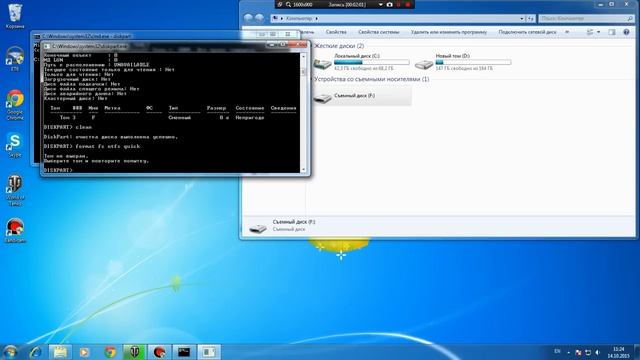
Task: Stop recording with the red stop button
Action: (407, 4)
